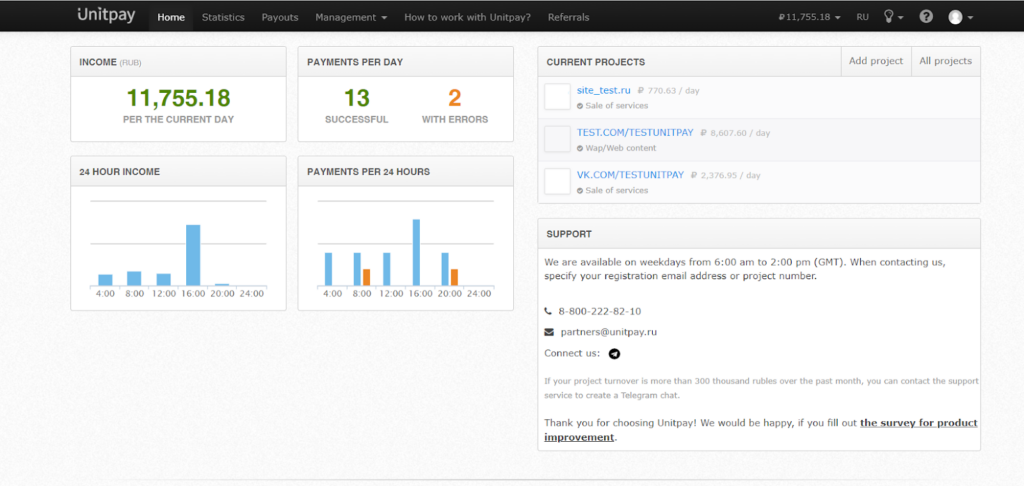This screenshot has width=1024, height=486.
Task: Click the envelope icon beside partners@unitpay.ru
Action: tap(549, 332)
